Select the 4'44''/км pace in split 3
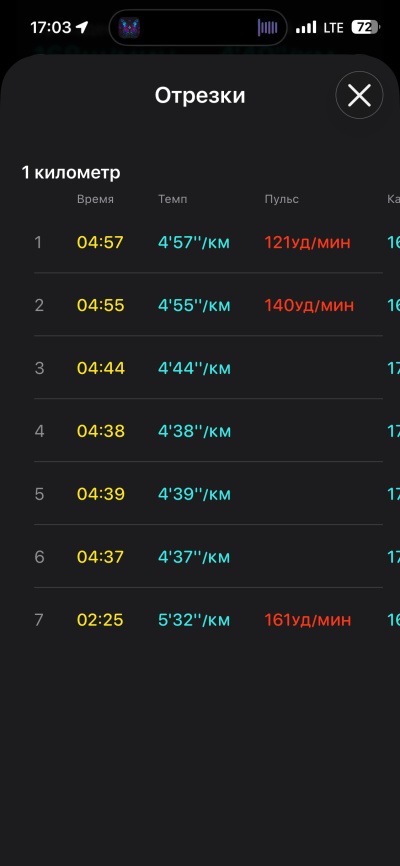 (194, 368)
